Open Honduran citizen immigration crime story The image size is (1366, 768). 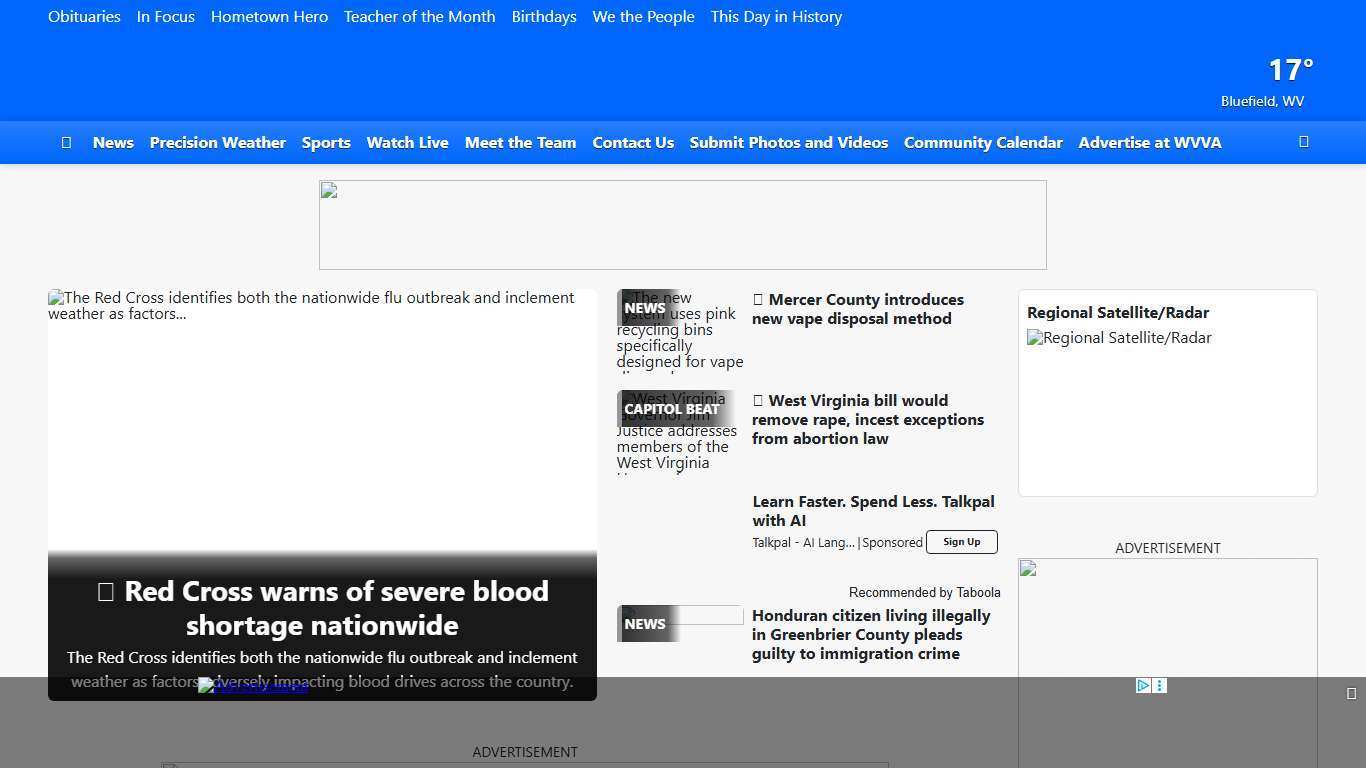pos(870,634)
